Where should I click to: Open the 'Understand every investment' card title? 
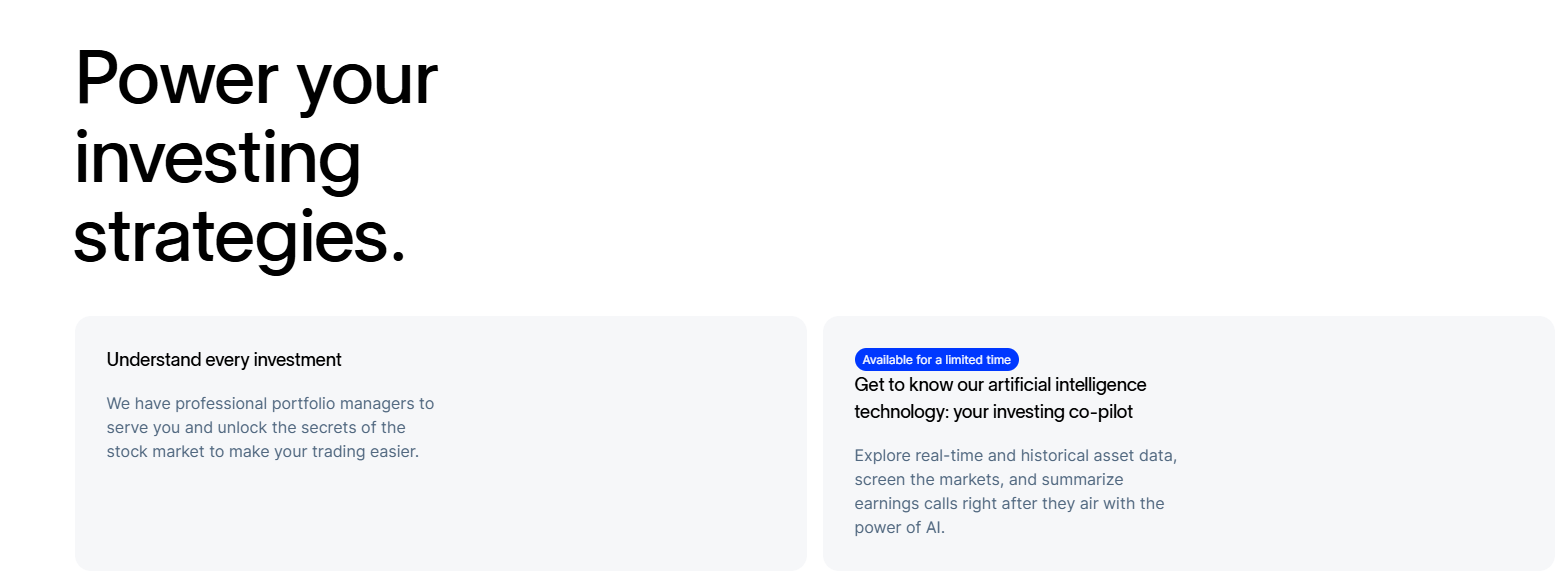[x=224, y=360]
